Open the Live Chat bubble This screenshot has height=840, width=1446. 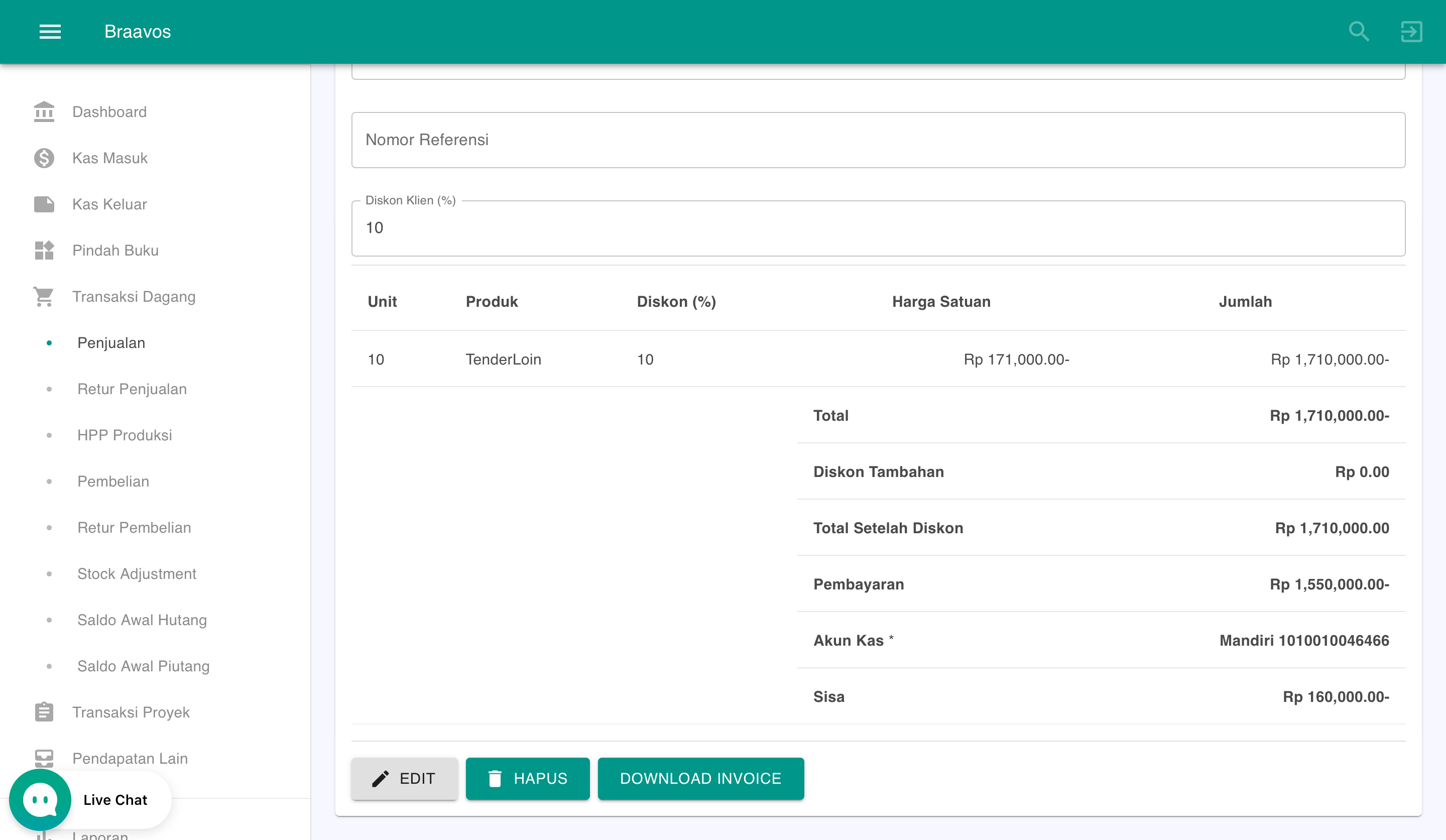click(x=40, y=799)
